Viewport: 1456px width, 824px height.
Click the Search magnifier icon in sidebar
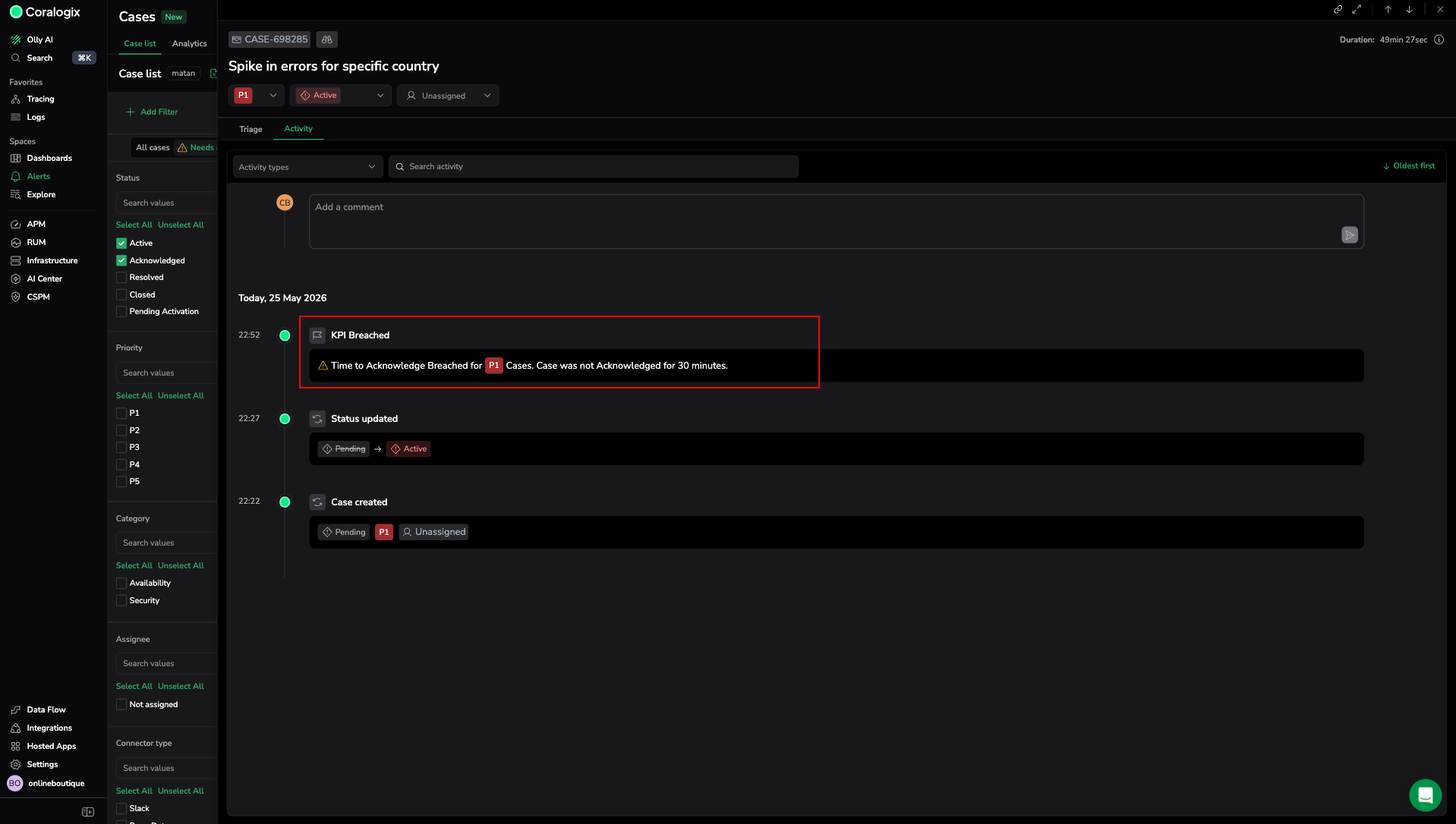[x=15, y=58]
